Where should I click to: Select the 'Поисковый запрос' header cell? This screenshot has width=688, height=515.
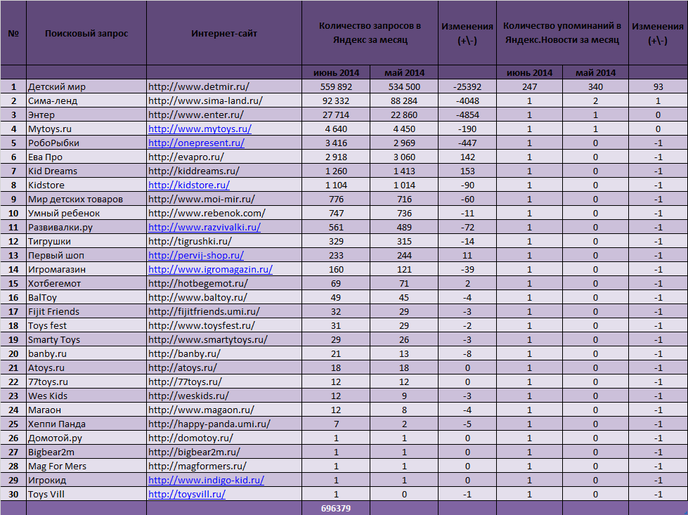pyautogui.click(x=86, y=33)
